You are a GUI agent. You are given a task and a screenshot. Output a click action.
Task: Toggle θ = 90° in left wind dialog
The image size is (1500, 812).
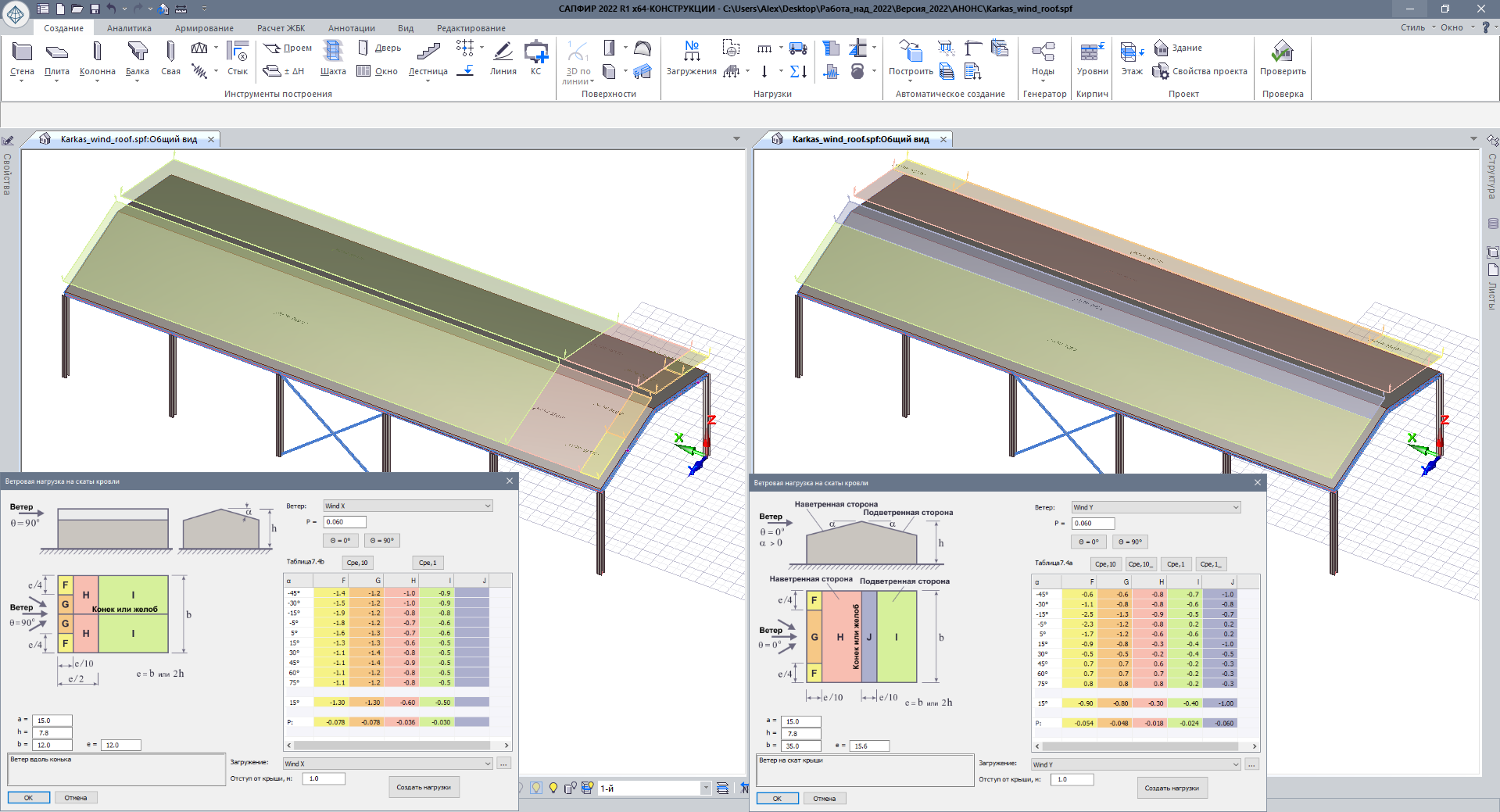[x=381, y=541]
